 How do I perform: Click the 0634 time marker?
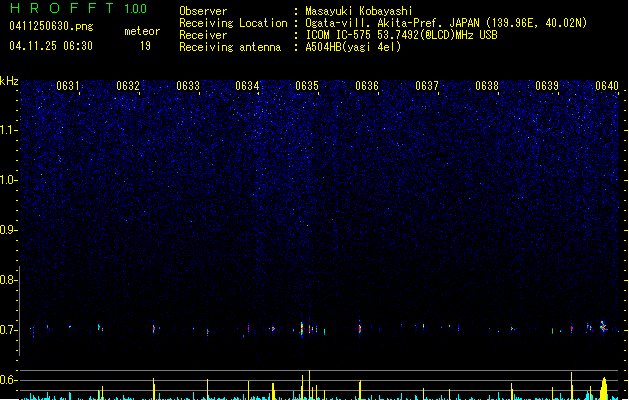(247, 86)
